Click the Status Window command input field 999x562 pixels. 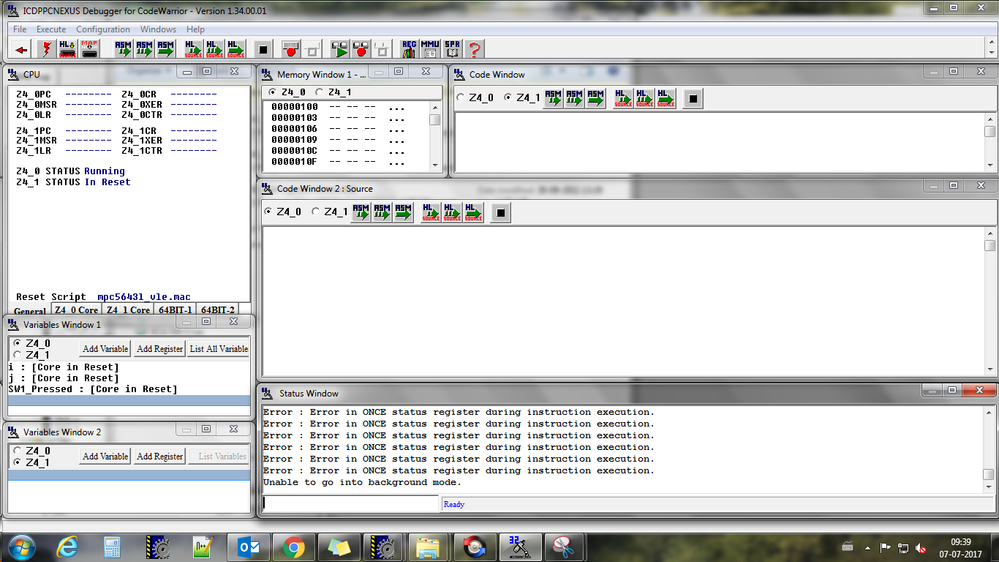pos(350,504)
